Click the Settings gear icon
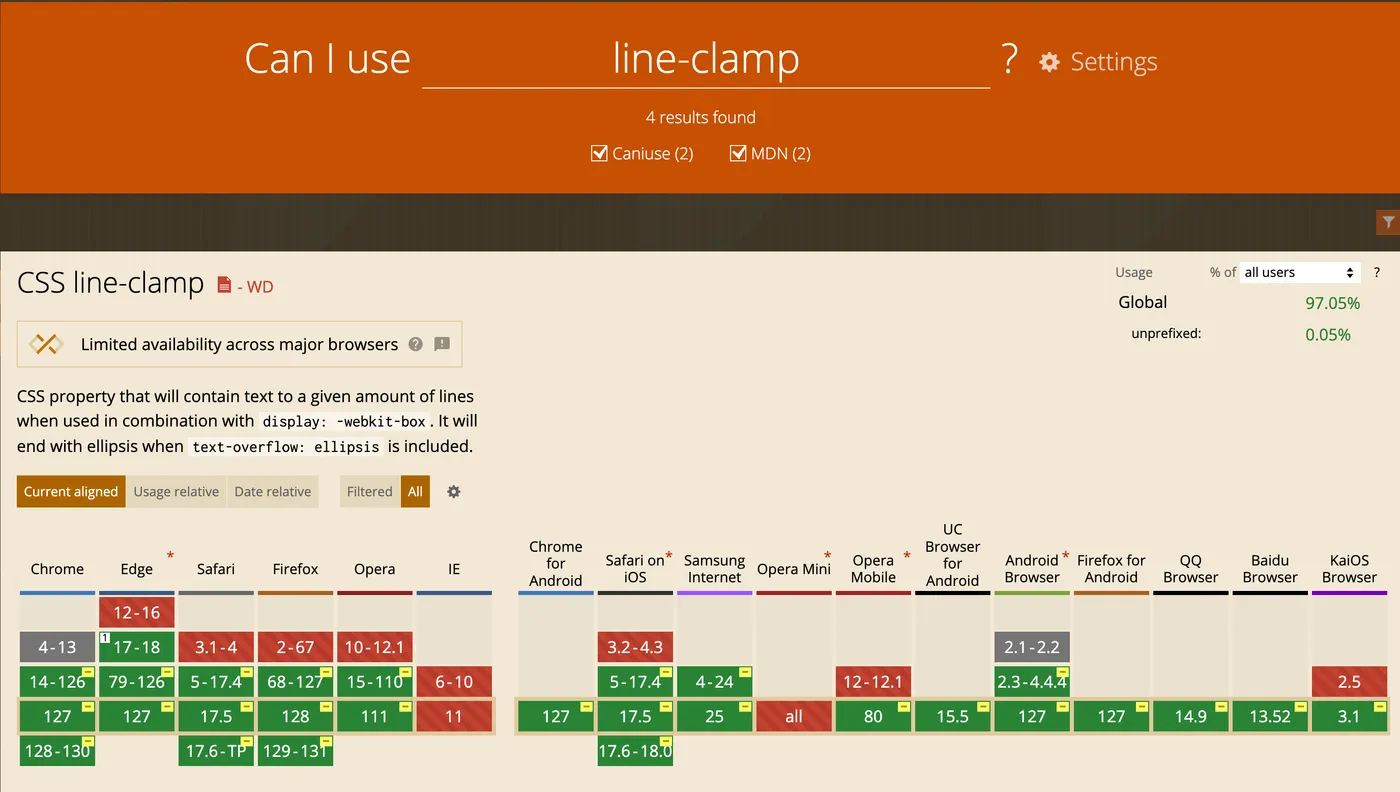This screenshot has height=792, width=1400. (1049, 62)
